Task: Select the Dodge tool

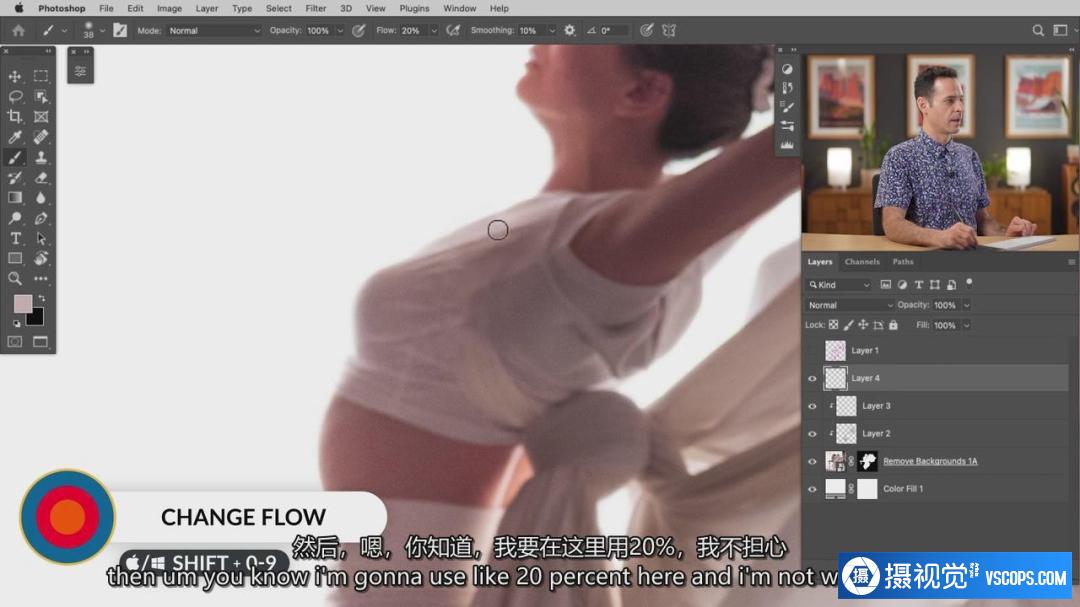Action: coord(14,218)
